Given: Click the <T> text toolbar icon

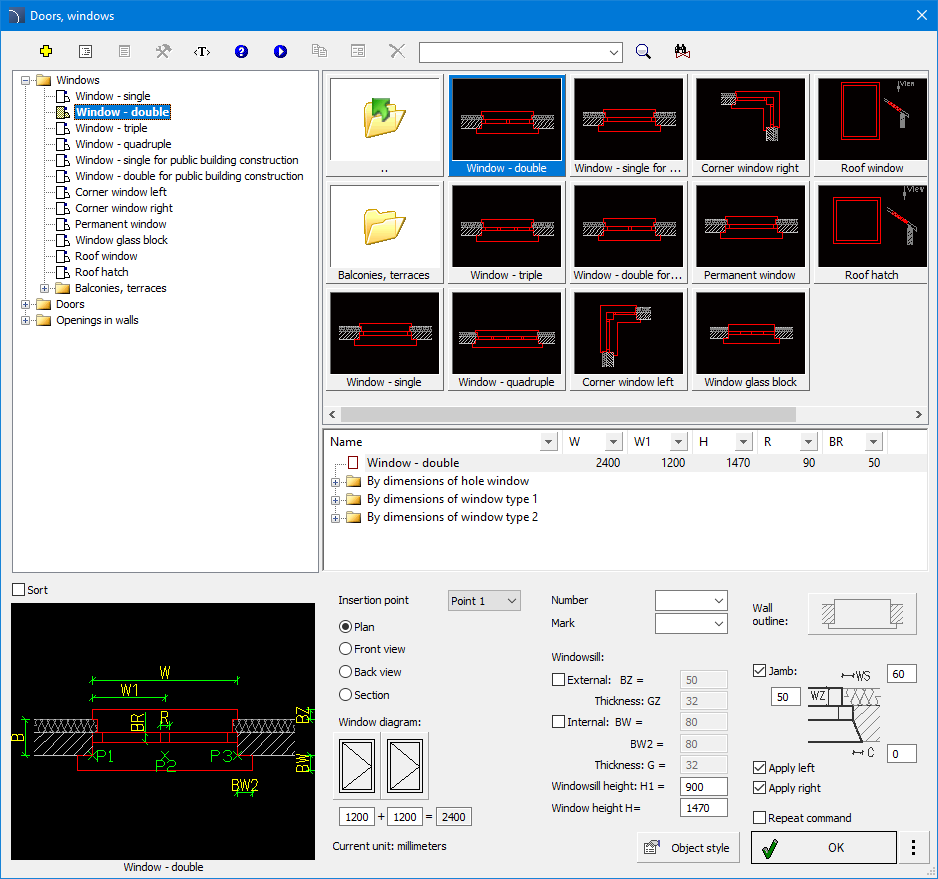Looking at the screenshot, I should click(202, 52).
